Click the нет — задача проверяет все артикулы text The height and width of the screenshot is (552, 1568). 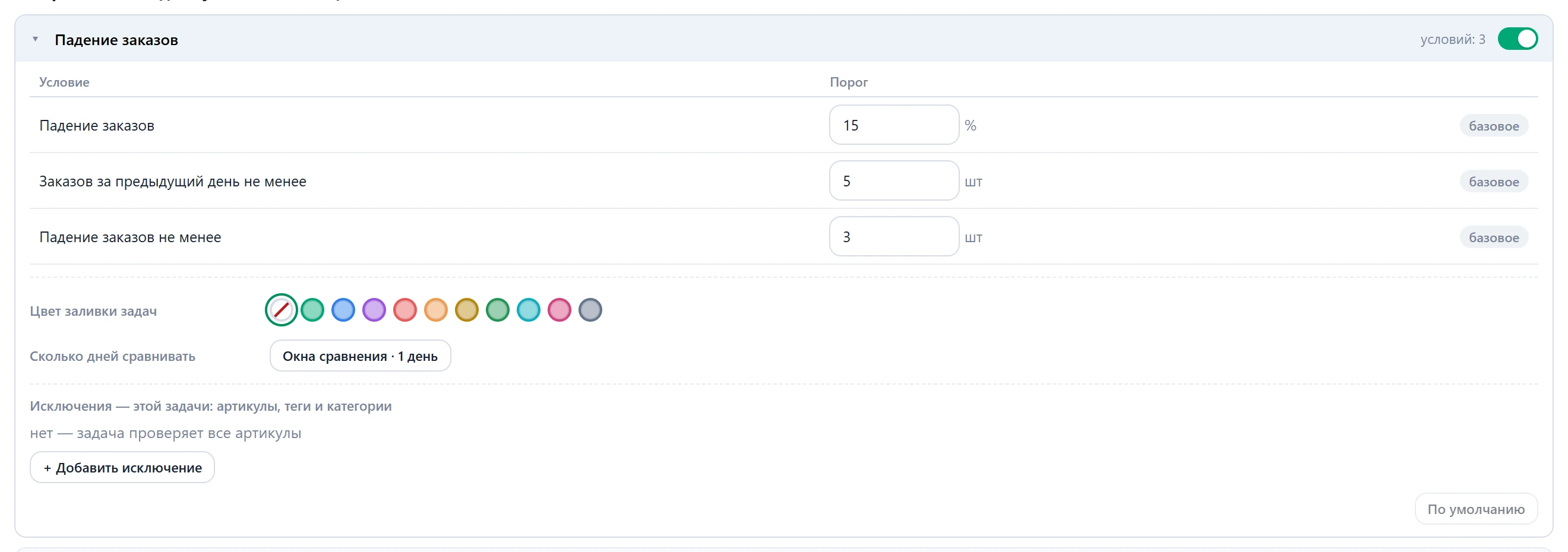(x=166, y=433)
